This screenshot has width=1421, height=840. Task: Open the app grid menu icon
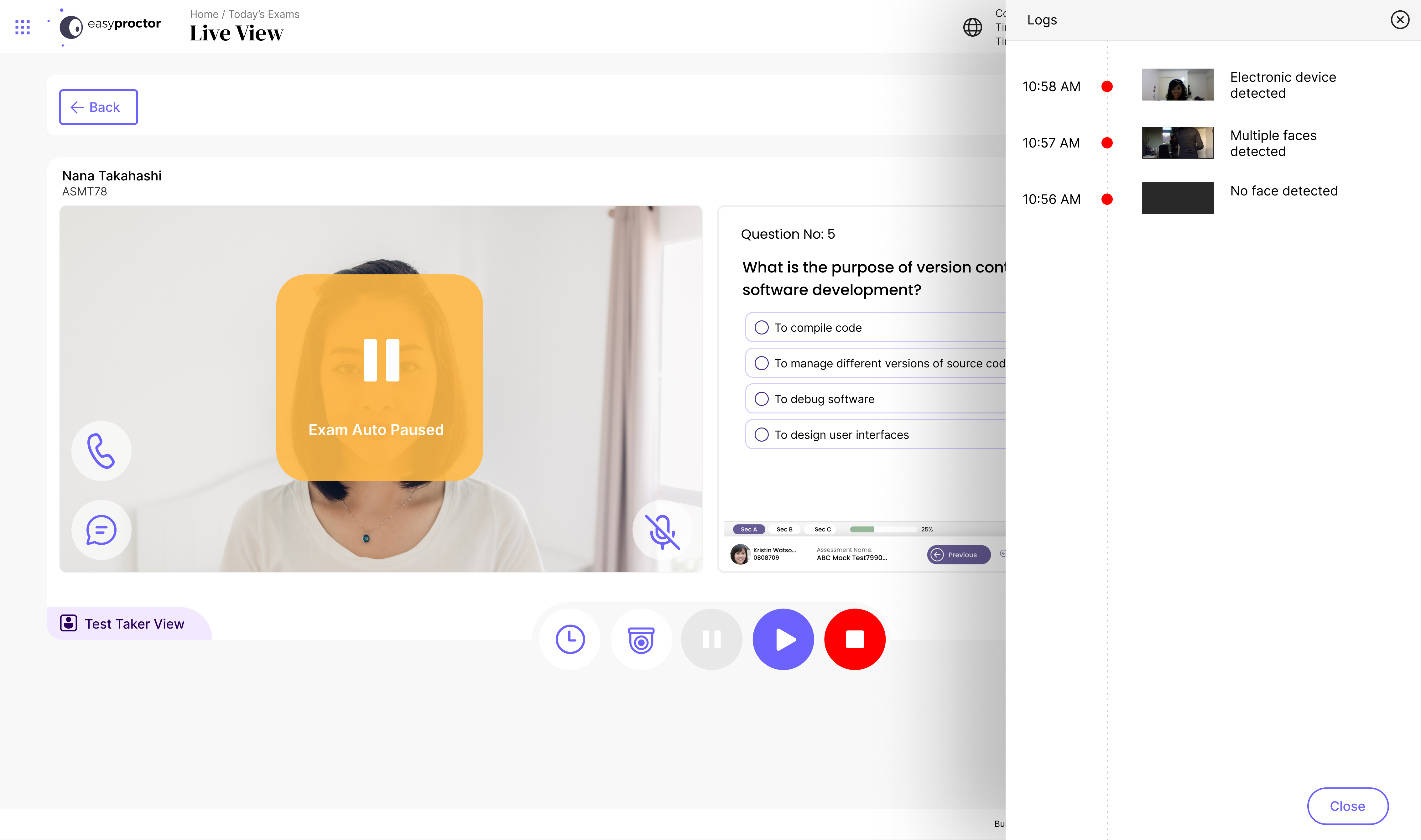click(23, 27)
